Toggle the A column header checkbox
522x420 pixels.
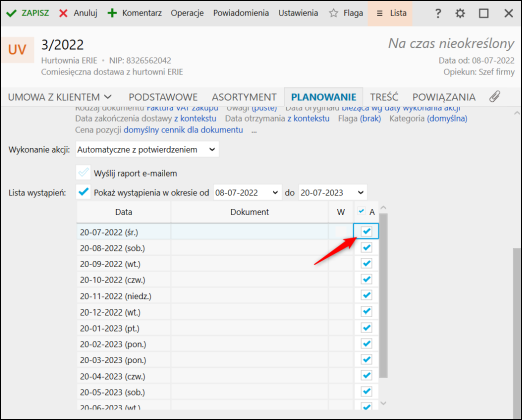tap(361, 211)
